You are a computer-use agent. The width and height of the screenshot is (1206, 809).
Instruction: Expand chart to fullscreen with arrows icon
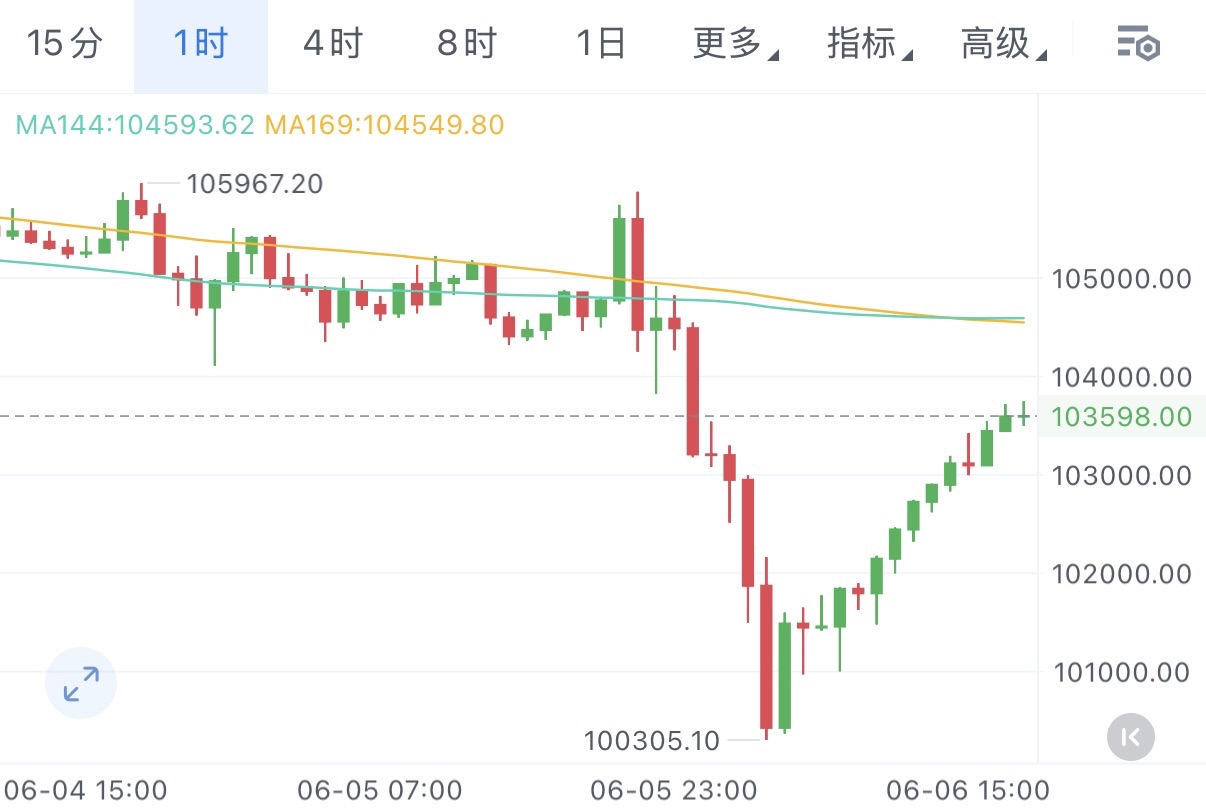coord(81,684)
